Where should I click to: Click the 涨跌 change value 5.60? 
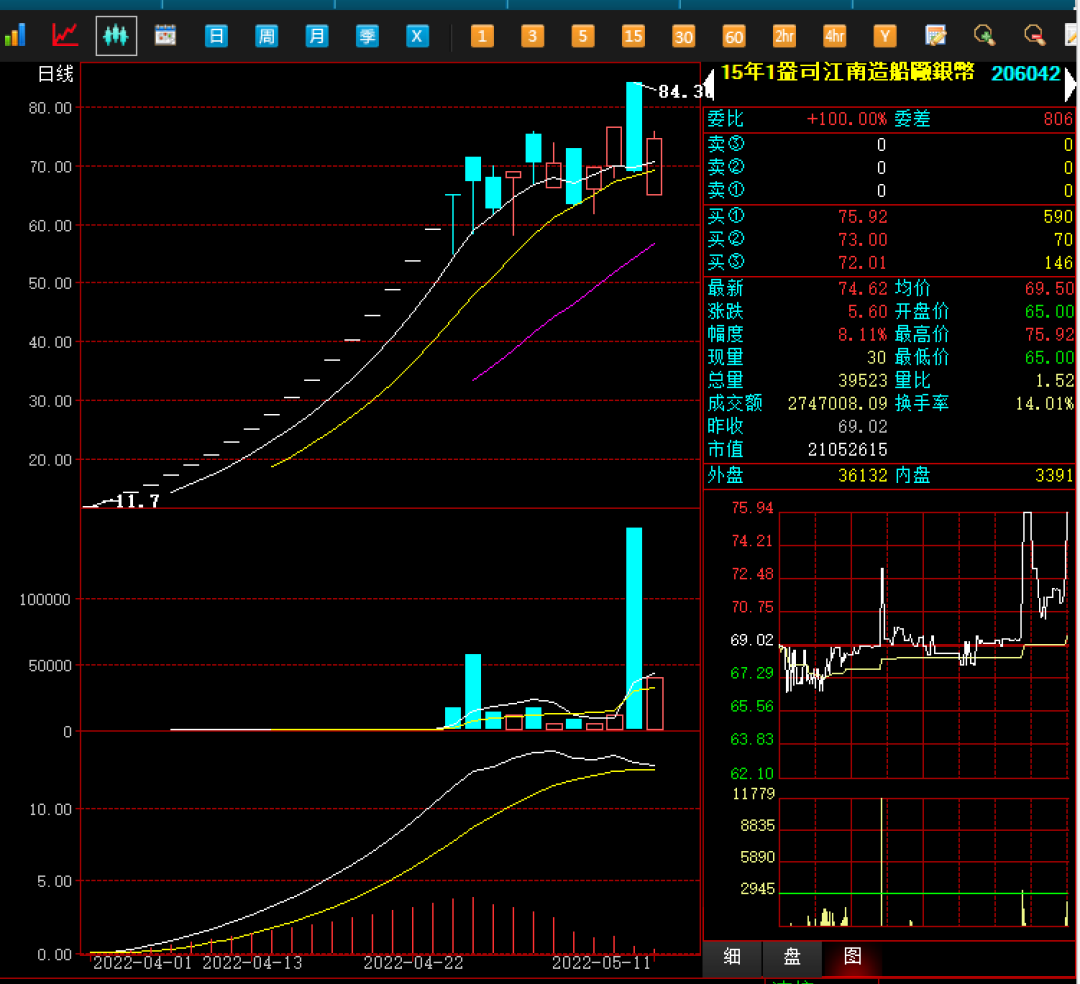pyautogui.click(x=867, y=312)
